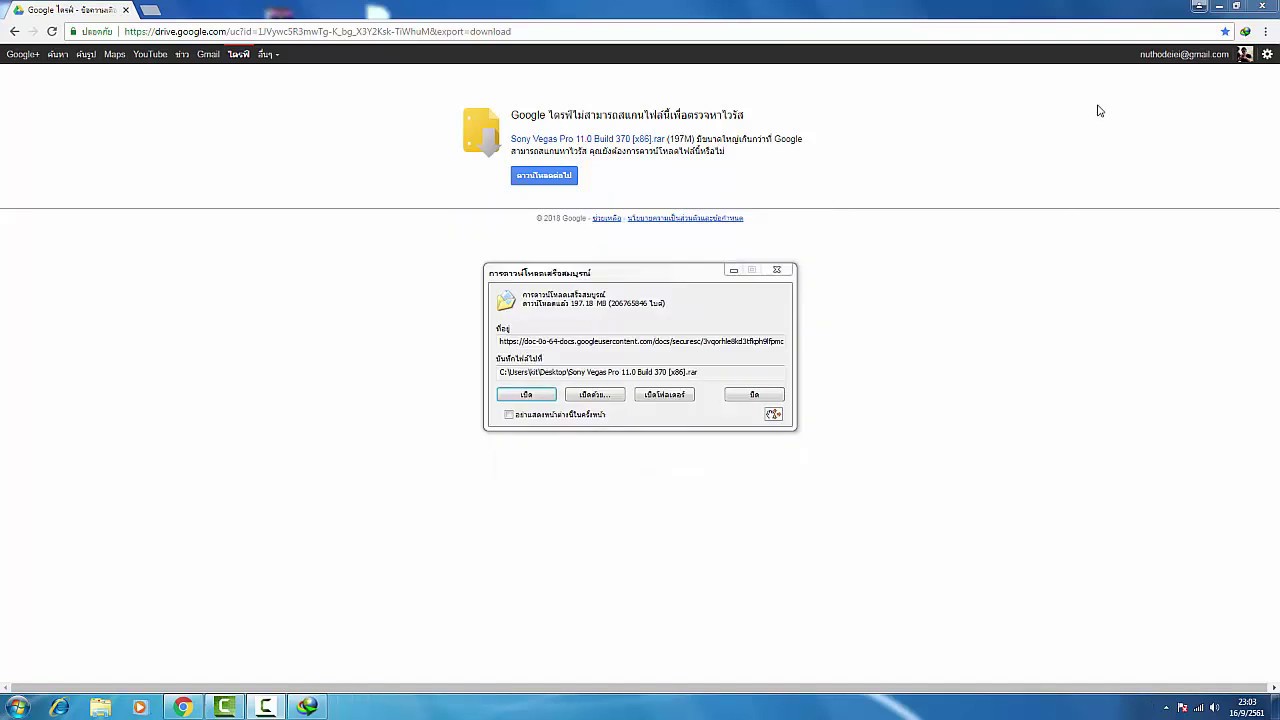Open a new browser tab
The height and width of the screenshot is (720, 1280).
[150, 10]
